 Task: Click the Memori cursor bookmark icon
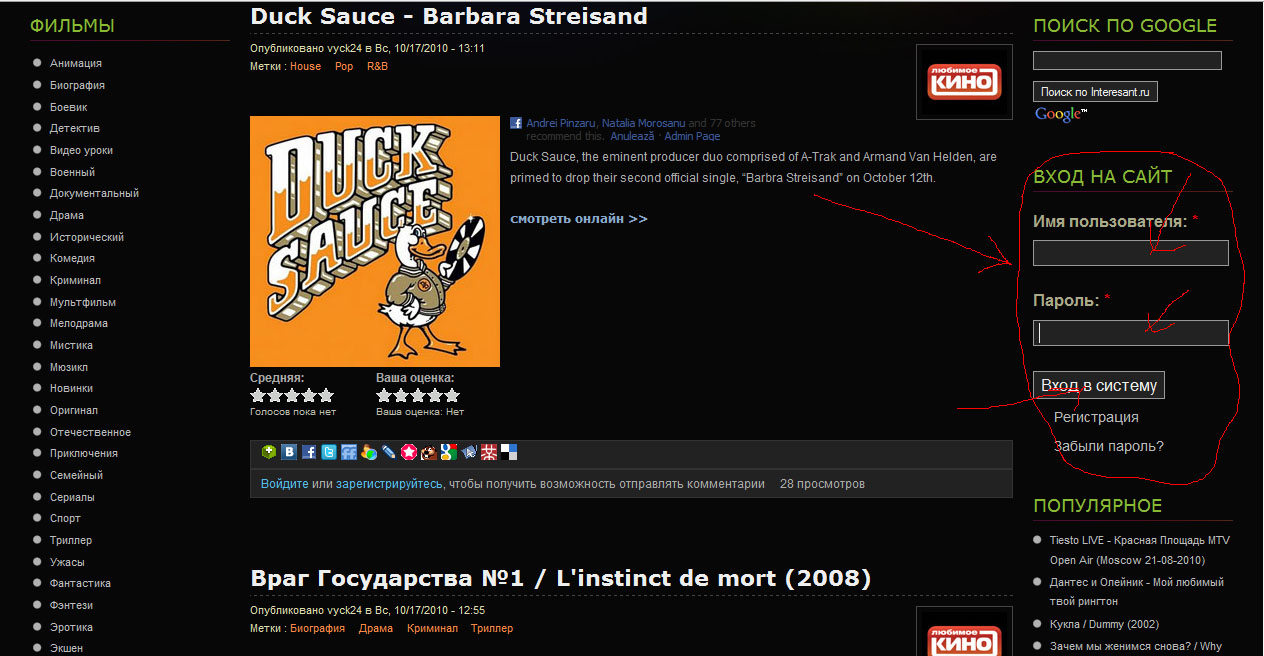469,452
